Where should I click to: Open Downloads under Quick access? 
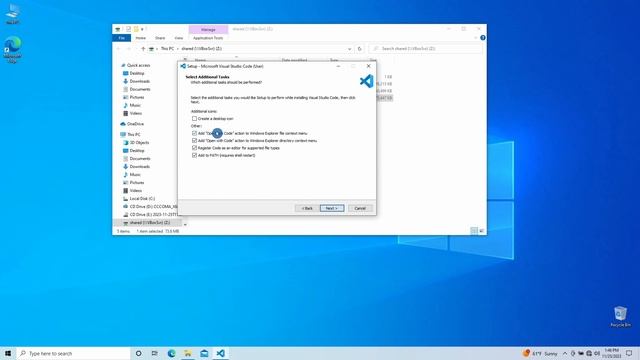click(140, 81)
